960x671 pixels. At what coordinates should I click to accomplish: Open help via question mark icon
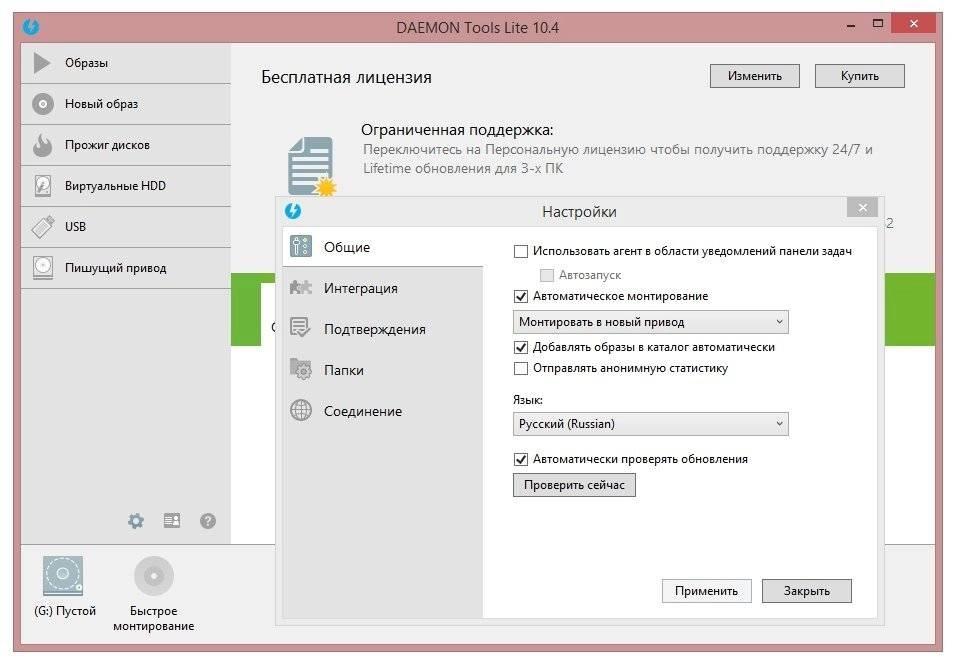click(x=208, y=521)
